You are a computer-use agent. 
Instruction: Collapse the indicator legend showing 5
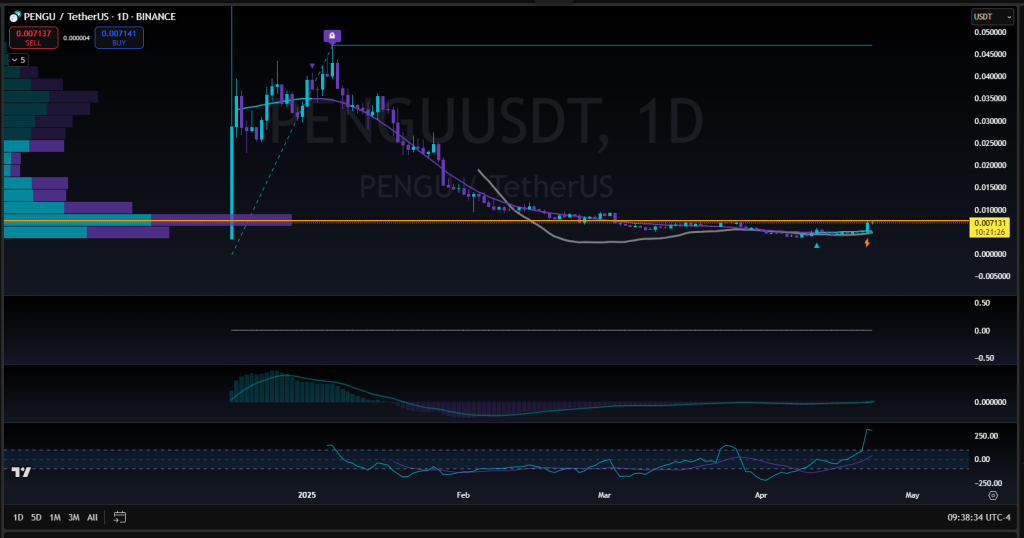(x=18, y=60)
